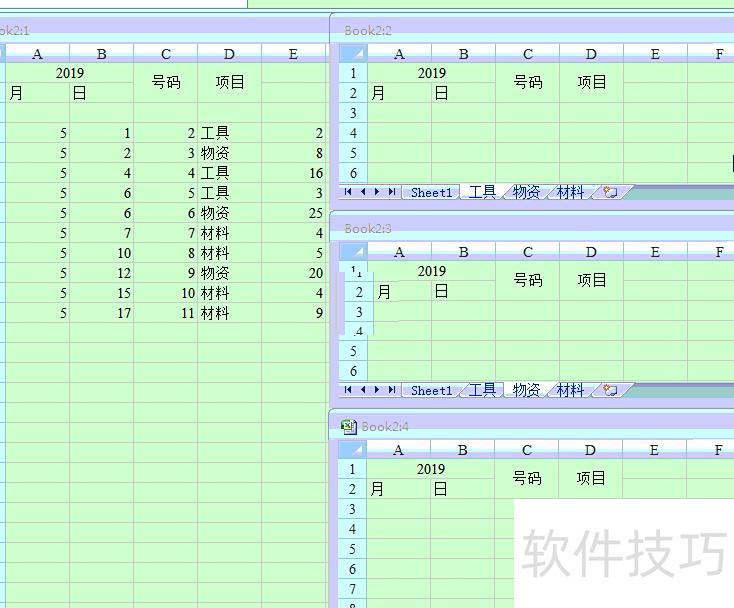Select column D header in Book2:4

590,450
